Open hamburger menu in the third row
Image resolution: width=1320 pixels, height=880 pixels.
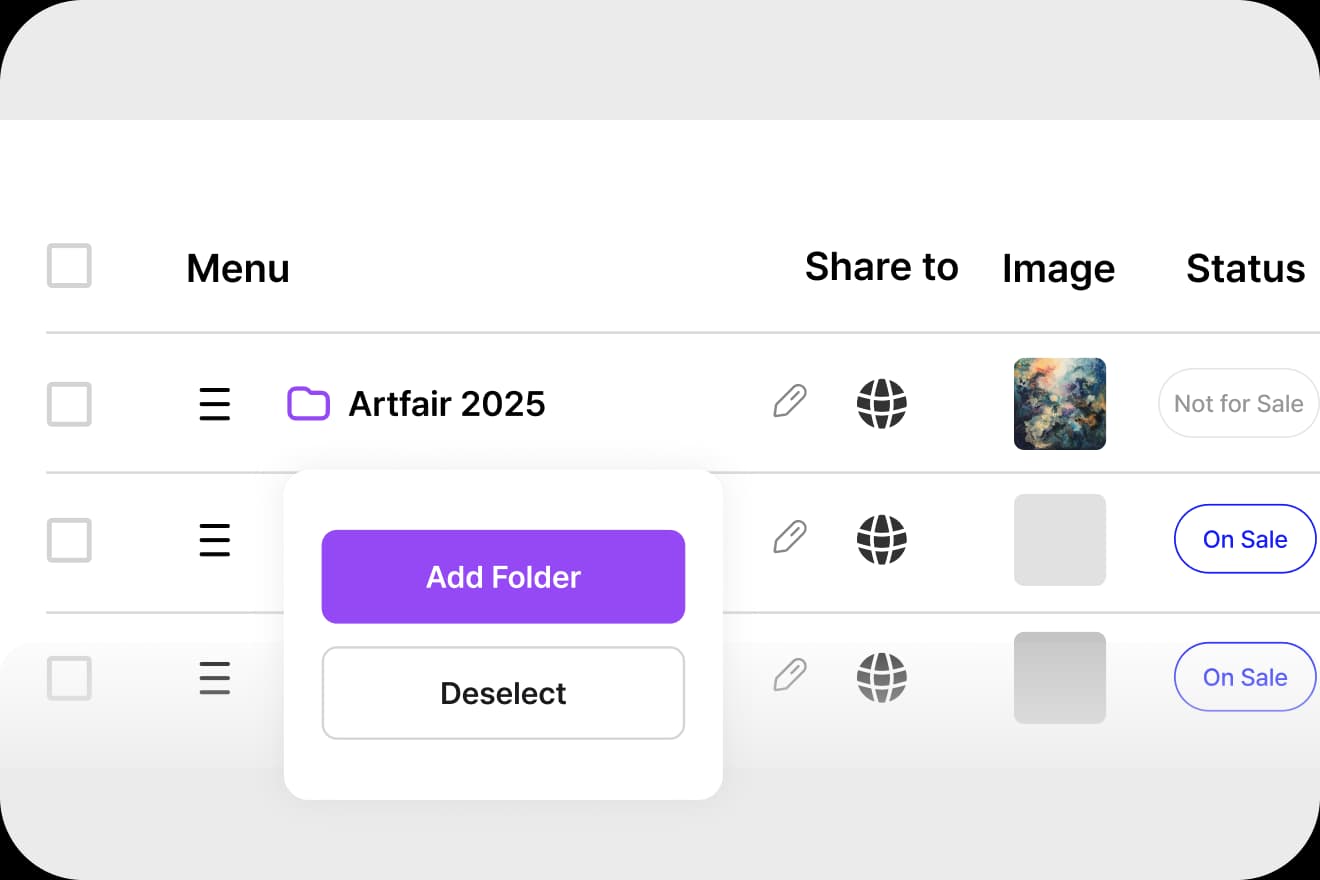215,678
